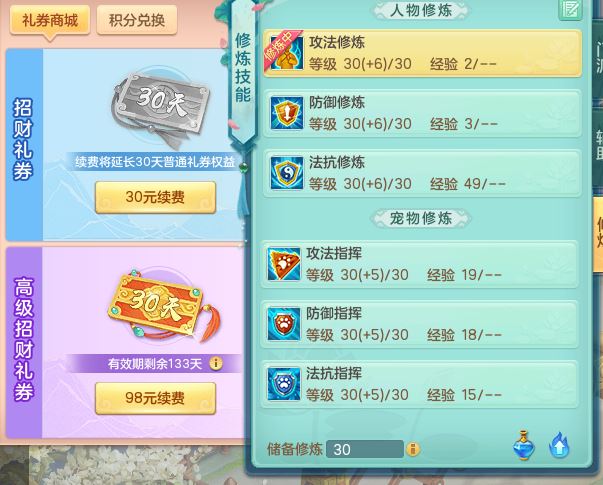
Task: Click the 修炼技能 side banner
Action: pos(243,71)
